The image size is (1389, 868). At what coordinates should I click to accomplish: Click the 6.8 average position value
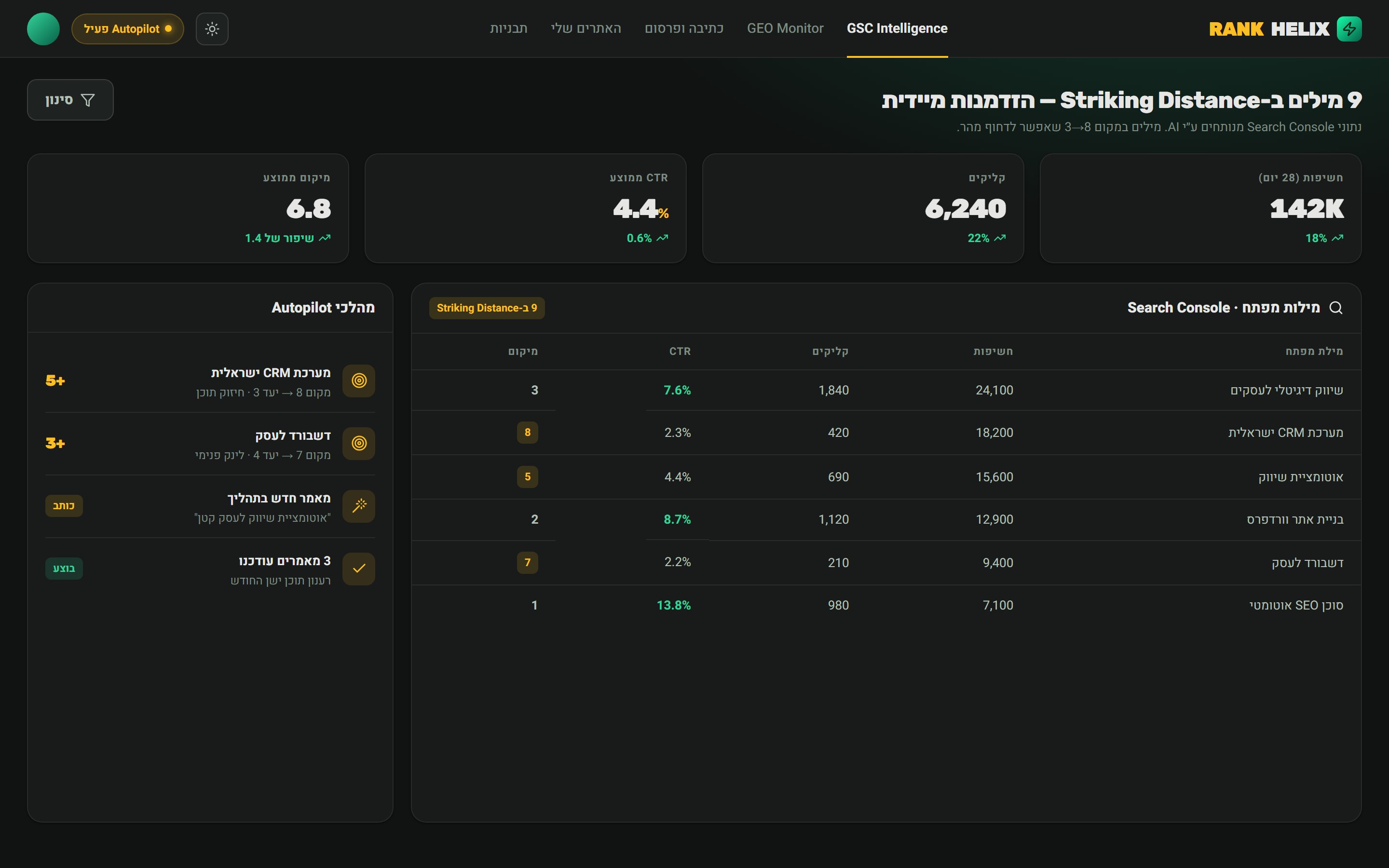click(309, 208)
